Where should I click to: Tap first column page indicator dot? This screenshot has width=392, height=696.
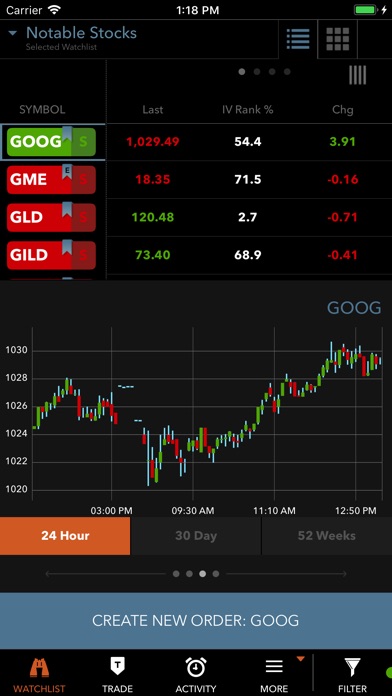(242, 71)
